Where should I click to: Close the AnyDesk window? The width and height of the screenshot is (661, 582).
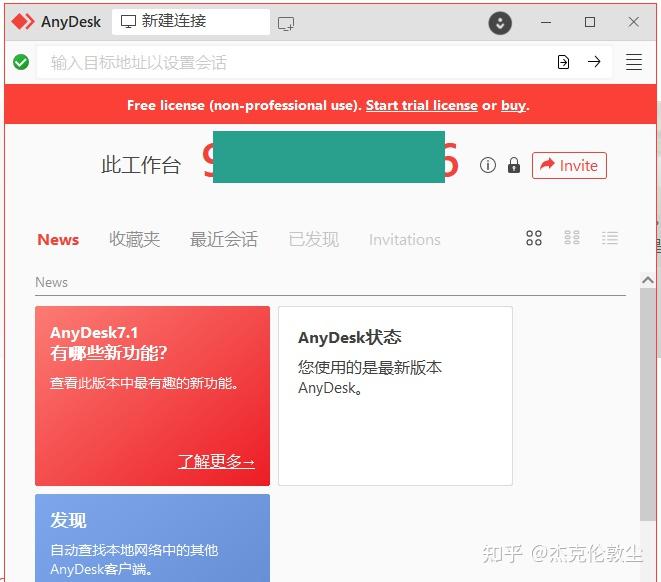[634, 22]
